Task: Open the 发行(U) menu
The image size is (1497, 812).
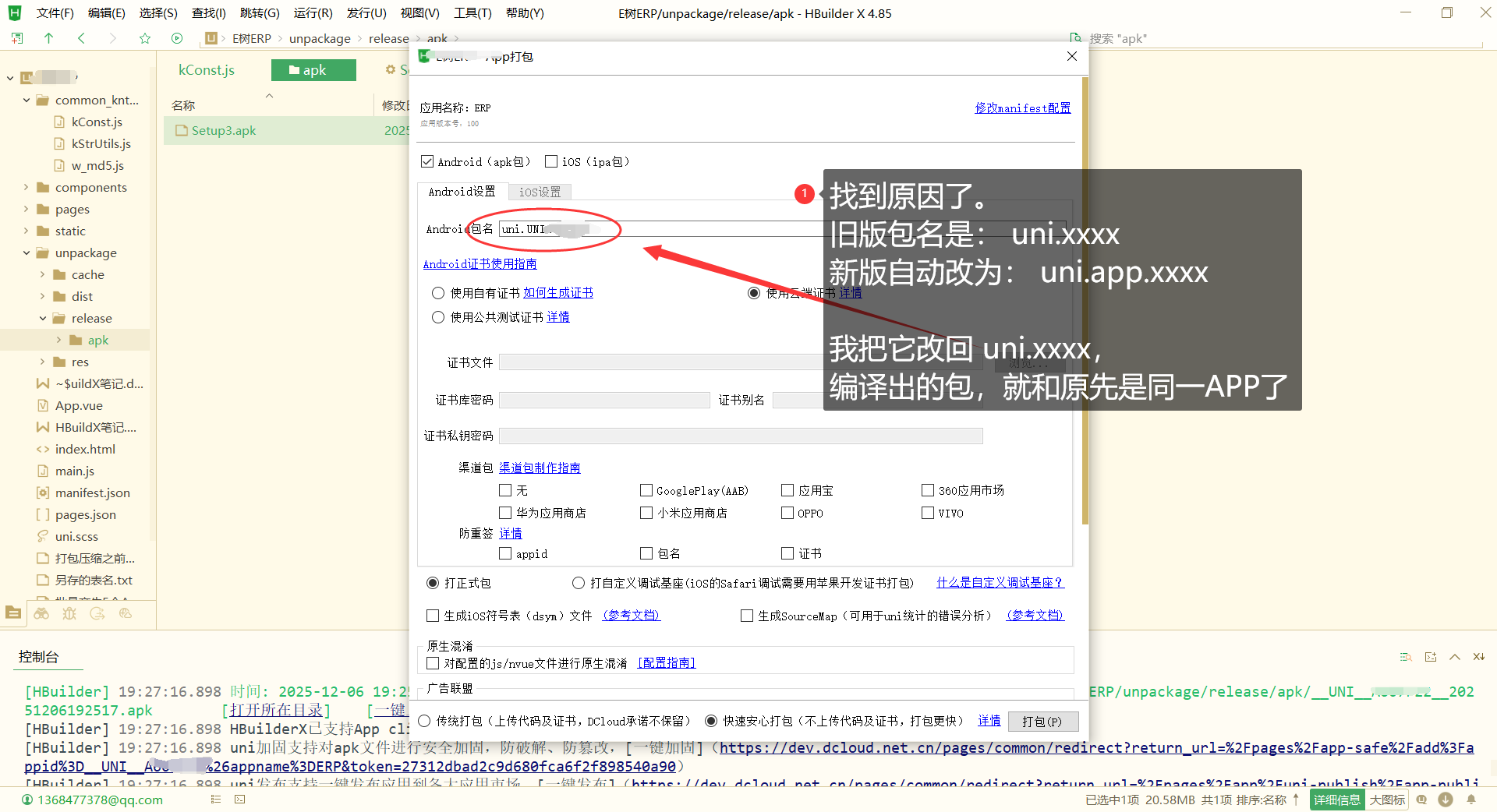Action: click(366, 13)
